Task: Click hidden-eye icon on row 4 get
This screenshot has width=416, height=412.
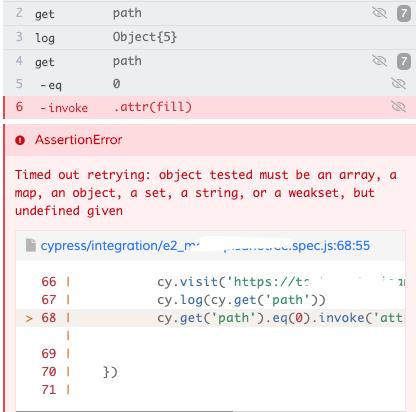Action: 379,61
